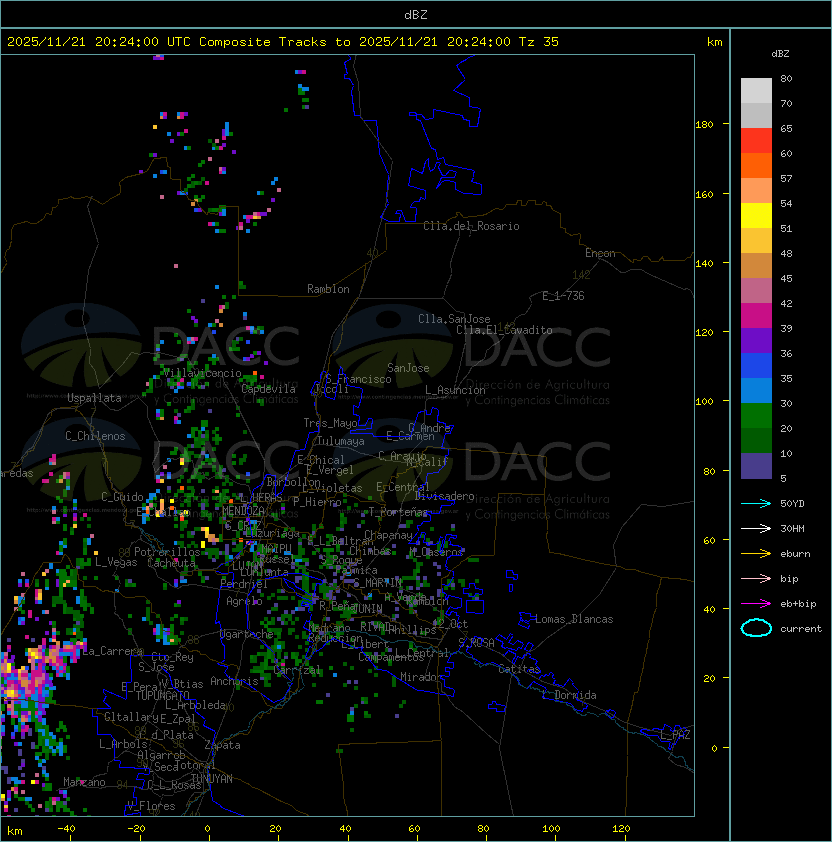Select the dark orange swatch beside the 60 label
This screenshot has width=832, height=842.
click(756, 165)
